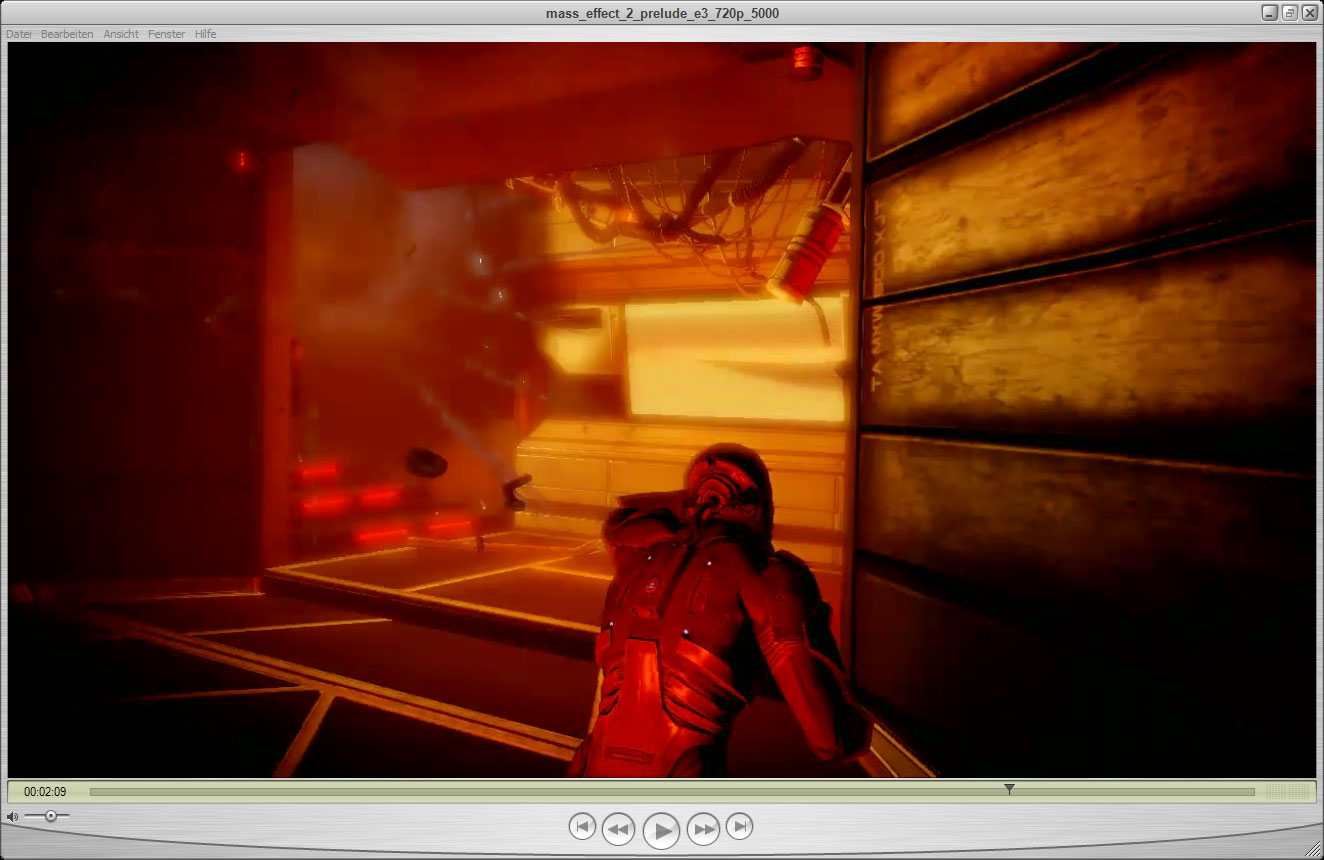Maximize the player window
1324x860 pixels.
1290,13
